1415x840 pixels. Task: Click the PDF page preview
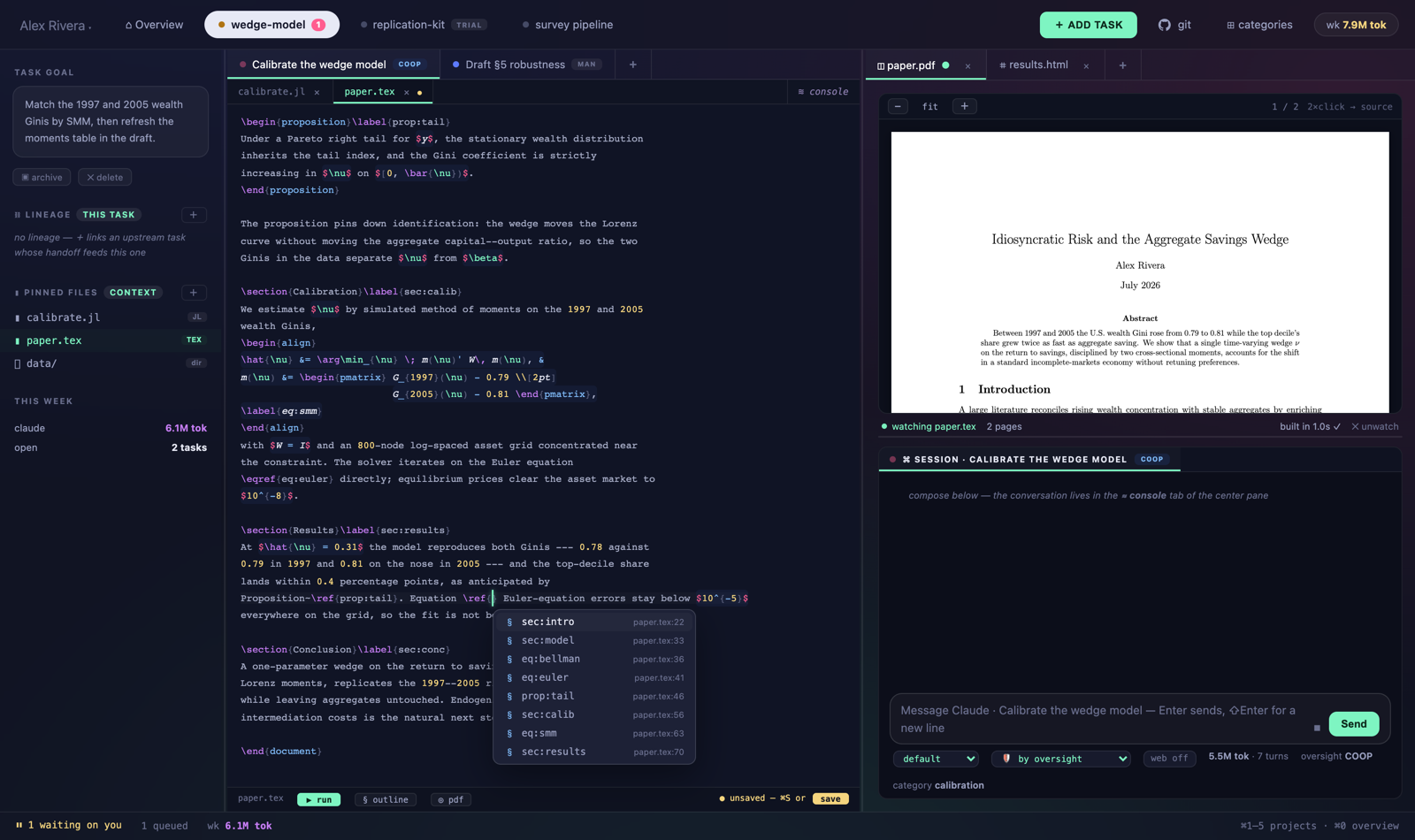tap(1140, 272)
